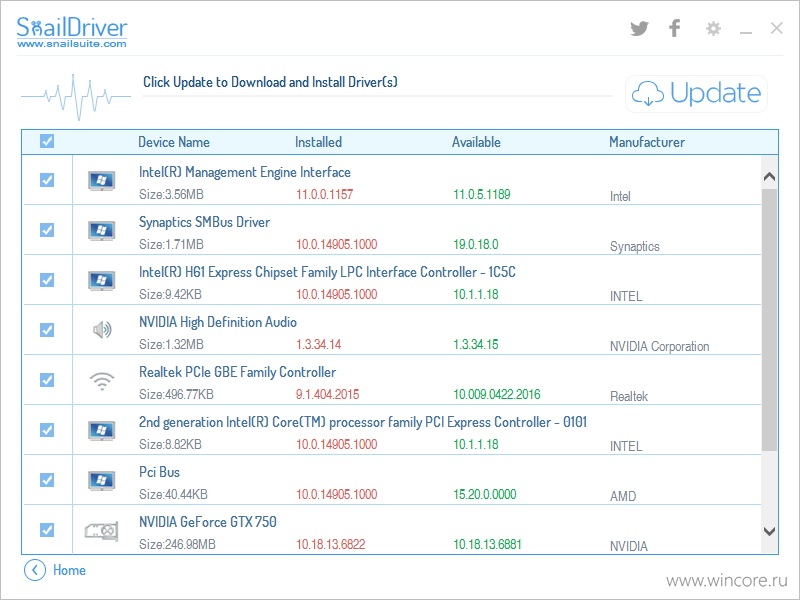Click the driver list scrollbar thumb
Viewport: 800px width, 600px height.
pyautogui.click(x=769, y=319)
